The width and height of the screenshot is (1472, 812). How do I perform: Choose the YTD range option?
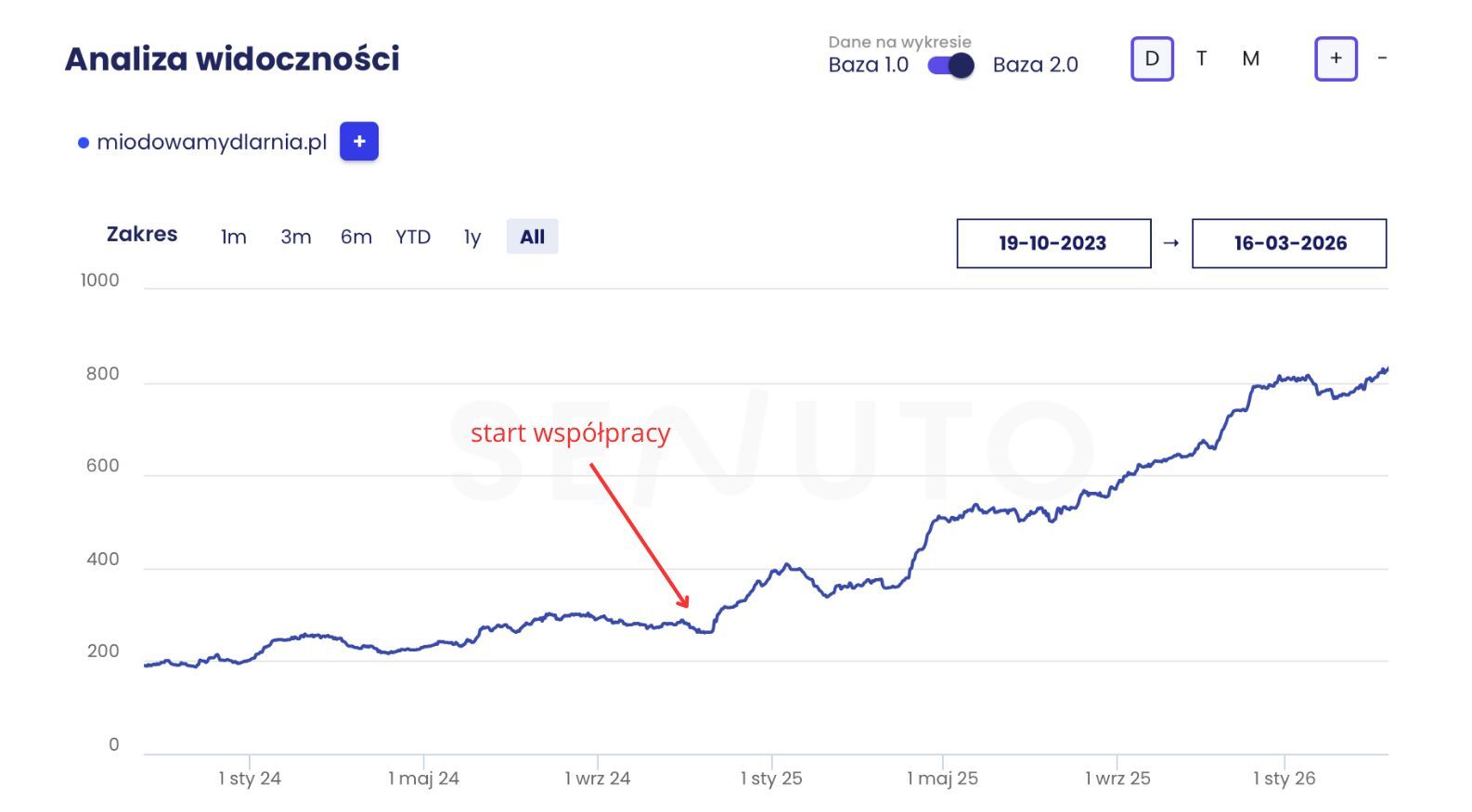(x=413, y=237)
